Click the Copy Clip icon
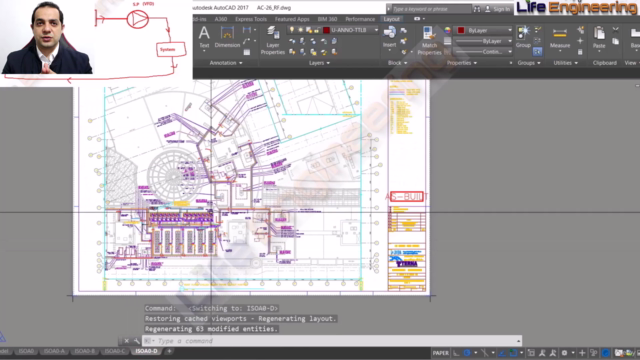The height and width of the screenshot is (360, 640). pos(616,41)
